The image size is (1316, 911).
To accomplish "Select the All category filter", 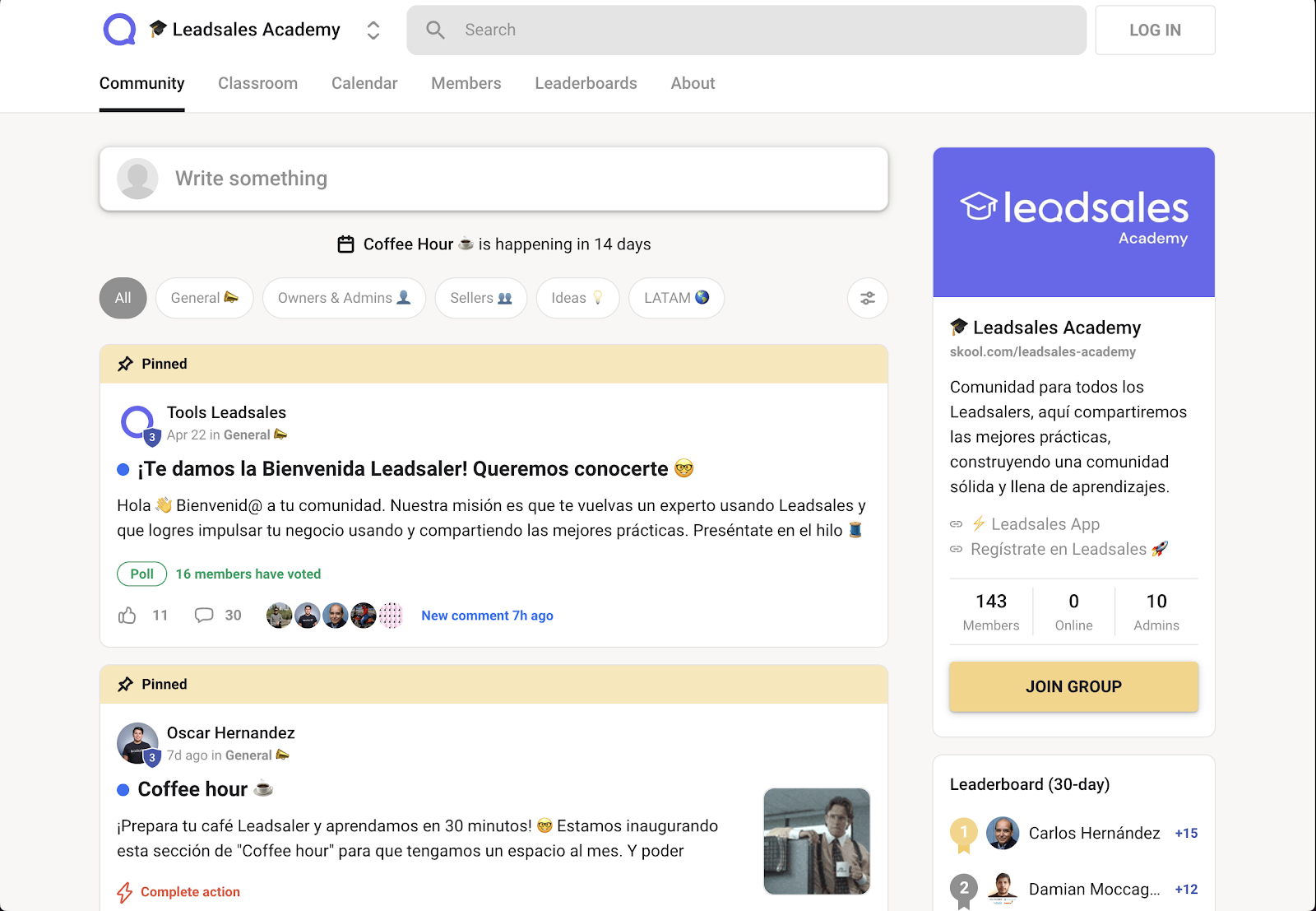I will (x=123, y=298).
